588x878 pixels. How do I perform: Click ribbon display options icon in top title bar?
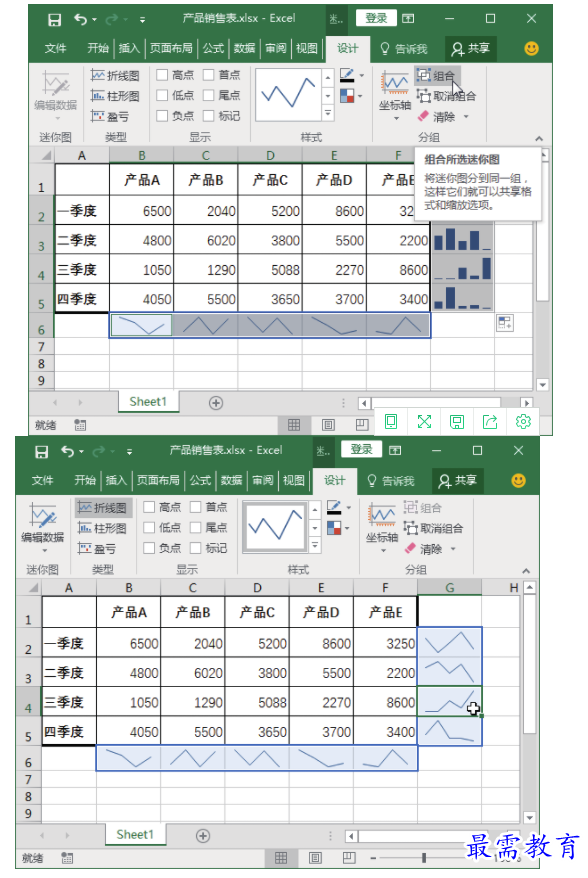[x=408, y=19]
